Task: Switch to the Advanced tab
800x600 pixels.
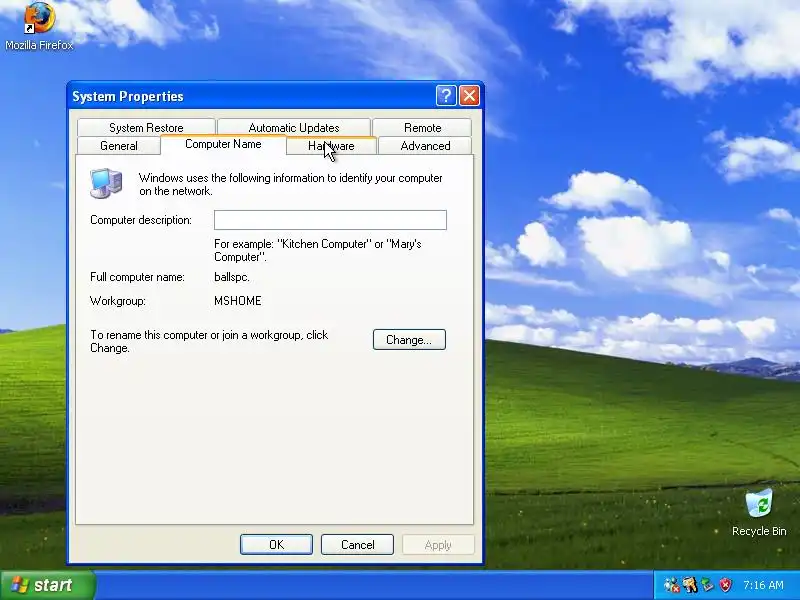Action: click(x=425, y=145)
